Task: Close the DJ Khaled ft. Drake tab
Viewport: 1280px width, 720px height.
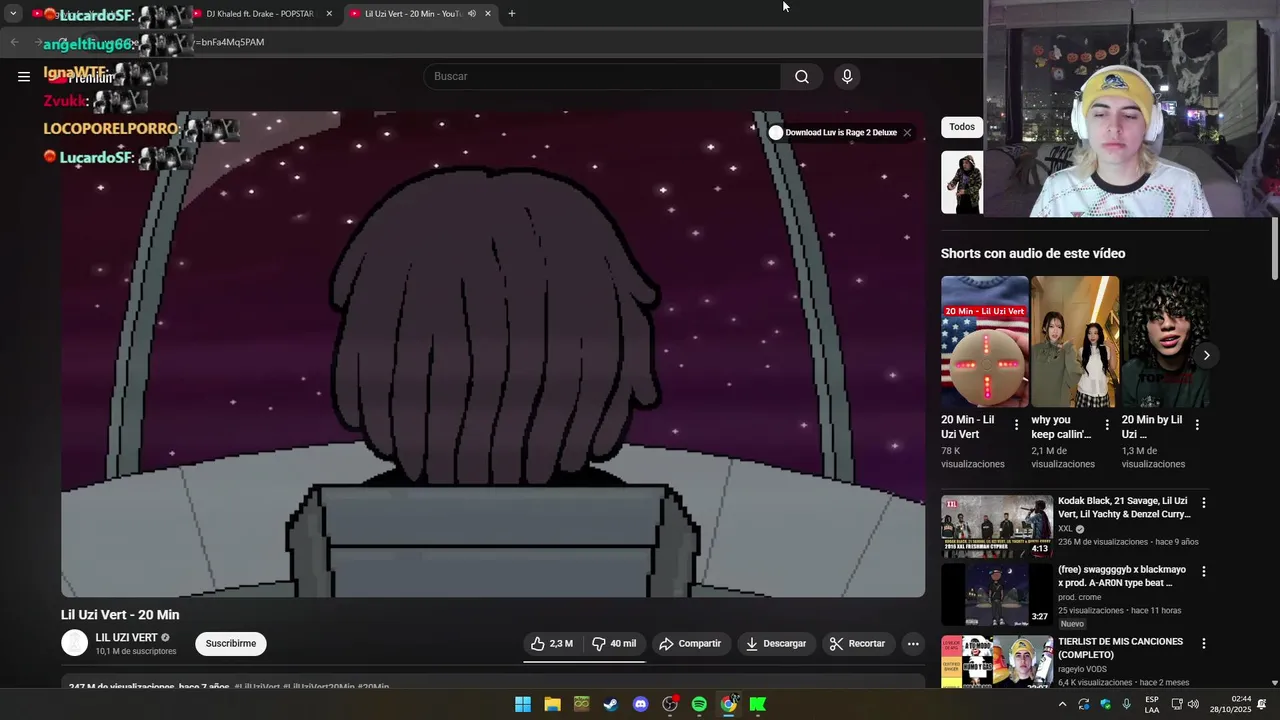Action: coord(329,14)
